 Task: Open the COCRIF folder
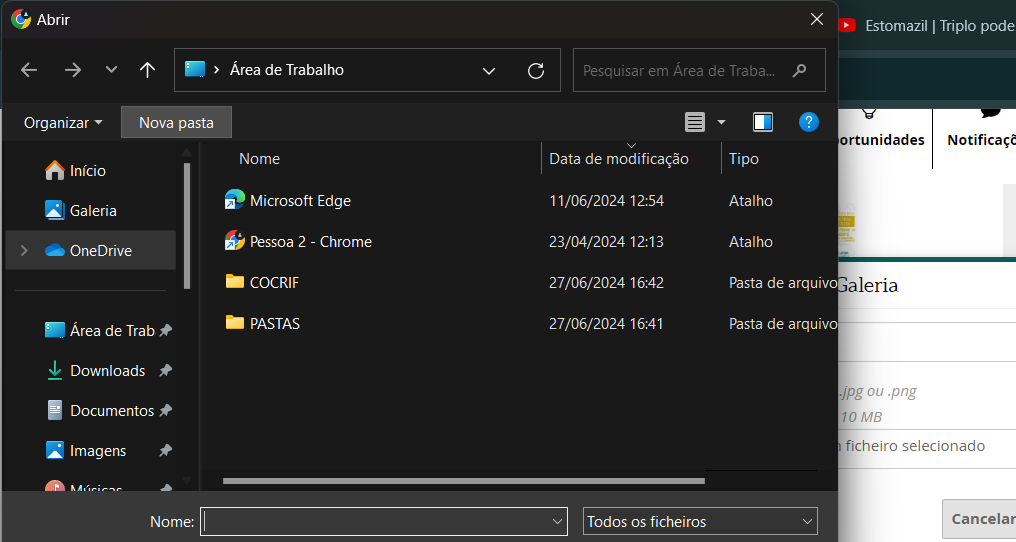pos(274,283)
